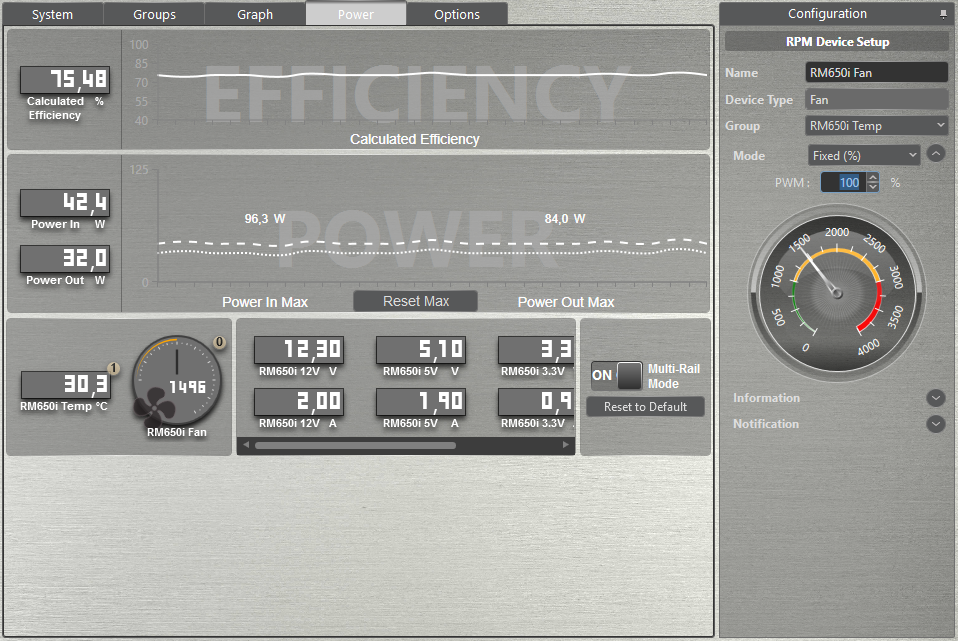Switch to the Groups tab
Image resolution: width=958 pixels, height=641 pixels.
point(154,14)
